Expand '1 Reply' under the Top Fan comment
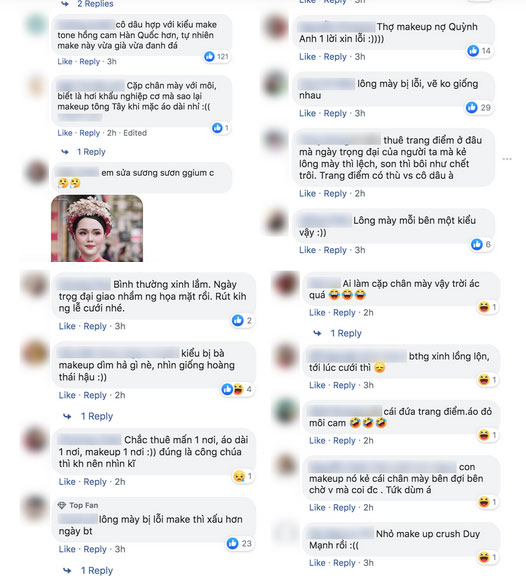The width and height of the screenshot is (526, 583). [x=97, y=570]
